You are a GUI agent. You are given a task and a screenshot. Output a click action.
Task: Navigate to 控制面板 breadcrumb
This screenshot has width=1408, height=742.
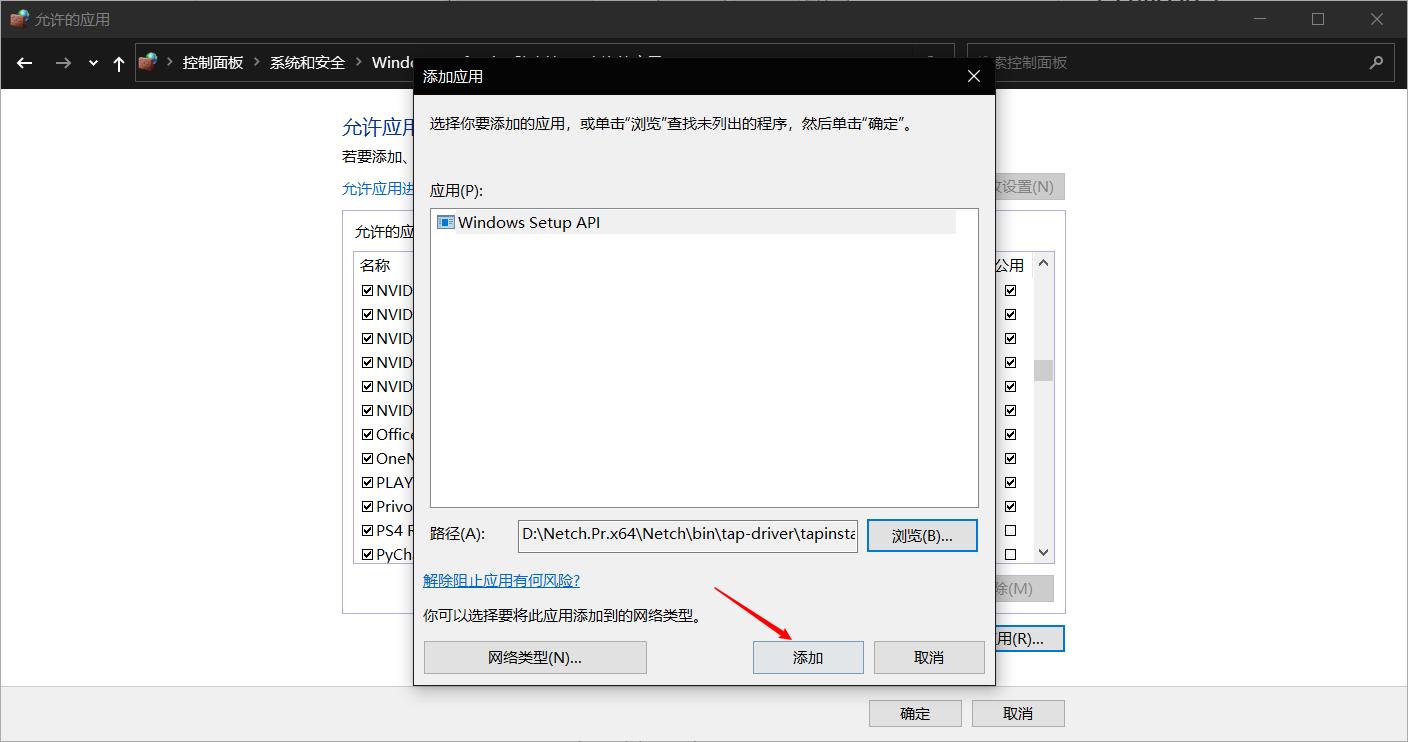212,62
